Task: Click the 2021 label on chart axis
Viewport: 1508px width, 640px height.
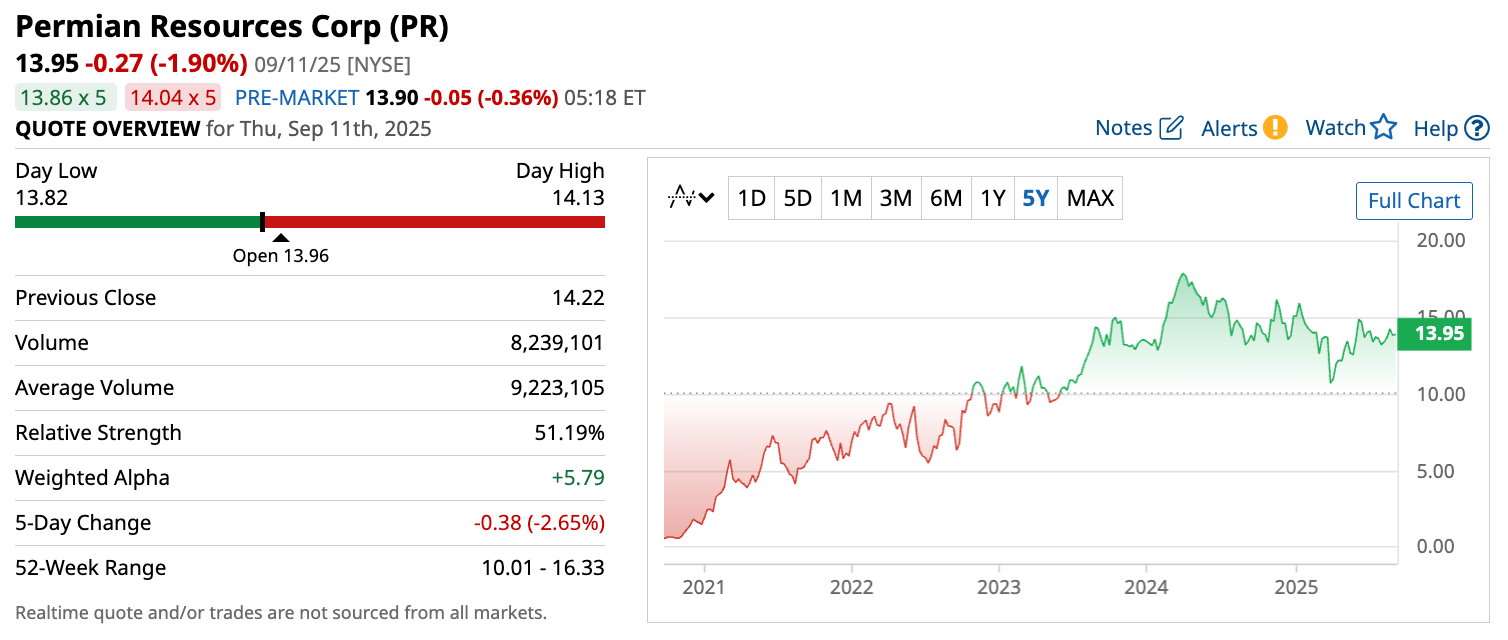Action: pyautogui.click(x=705, y=587)
